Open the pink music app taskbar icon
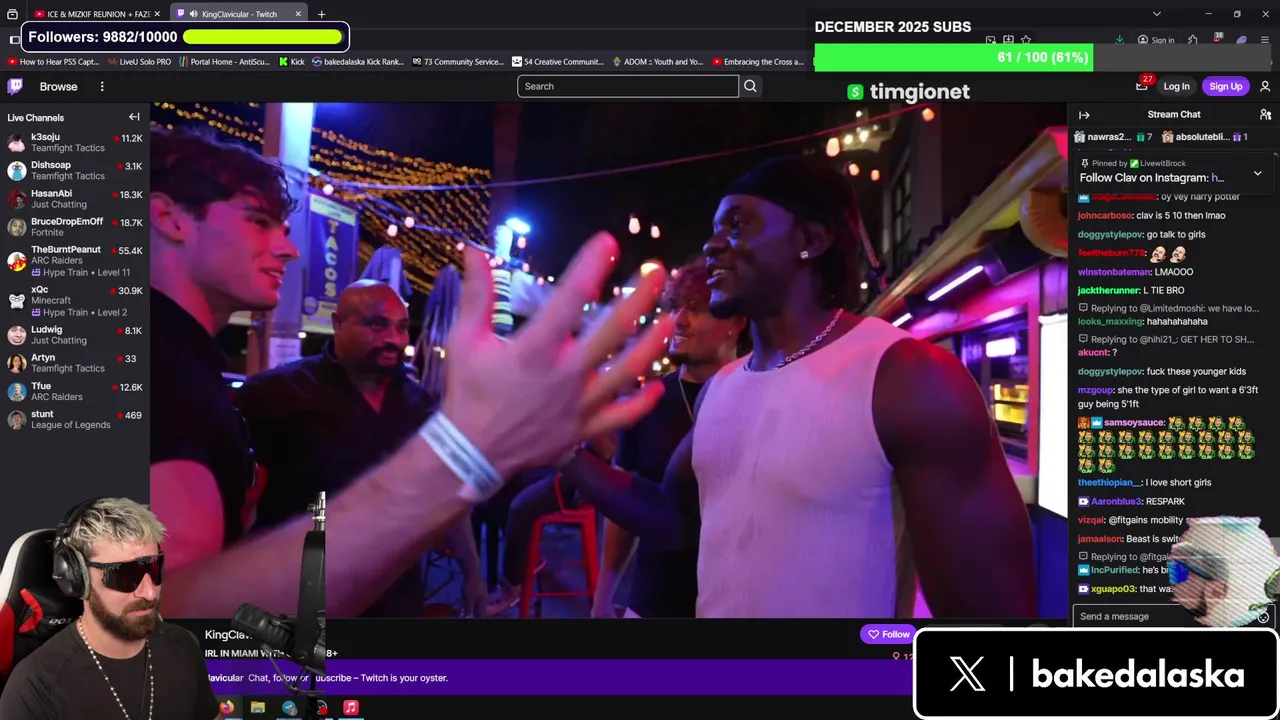The image size is (1280, 720). pos(350,707)
